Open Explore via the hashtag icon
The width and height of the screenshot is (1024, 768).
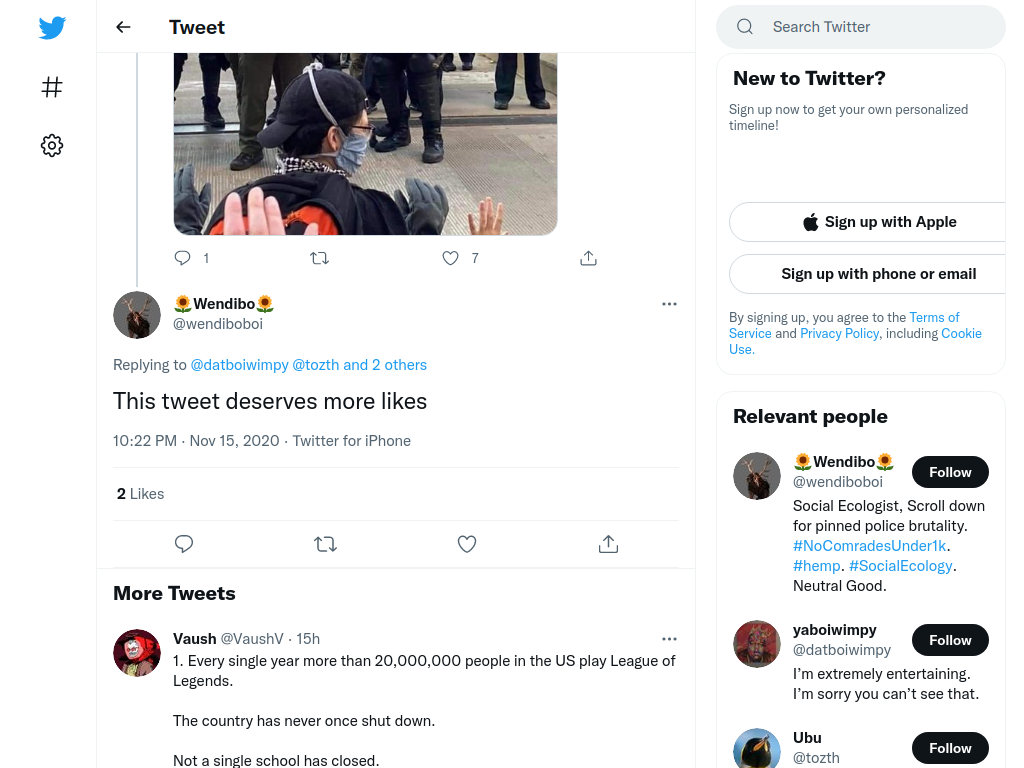(x=52, y=87)
